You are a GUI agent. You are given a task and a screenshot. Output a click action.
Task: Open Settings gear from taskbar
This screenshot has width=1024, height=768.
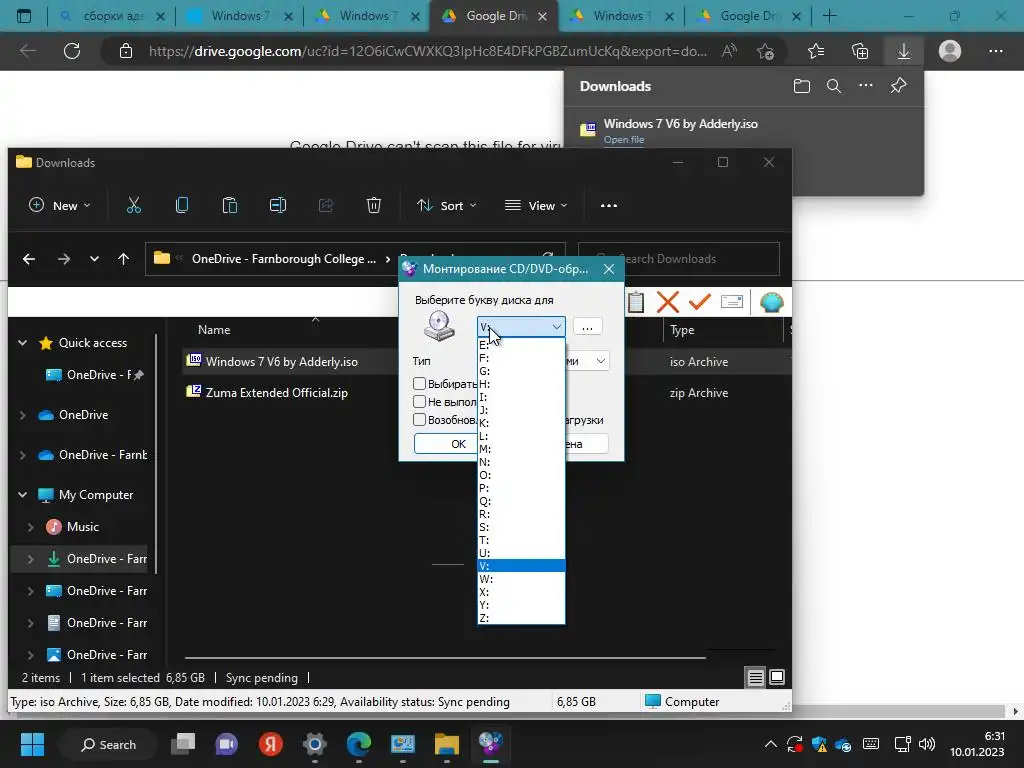click(315, 744)
